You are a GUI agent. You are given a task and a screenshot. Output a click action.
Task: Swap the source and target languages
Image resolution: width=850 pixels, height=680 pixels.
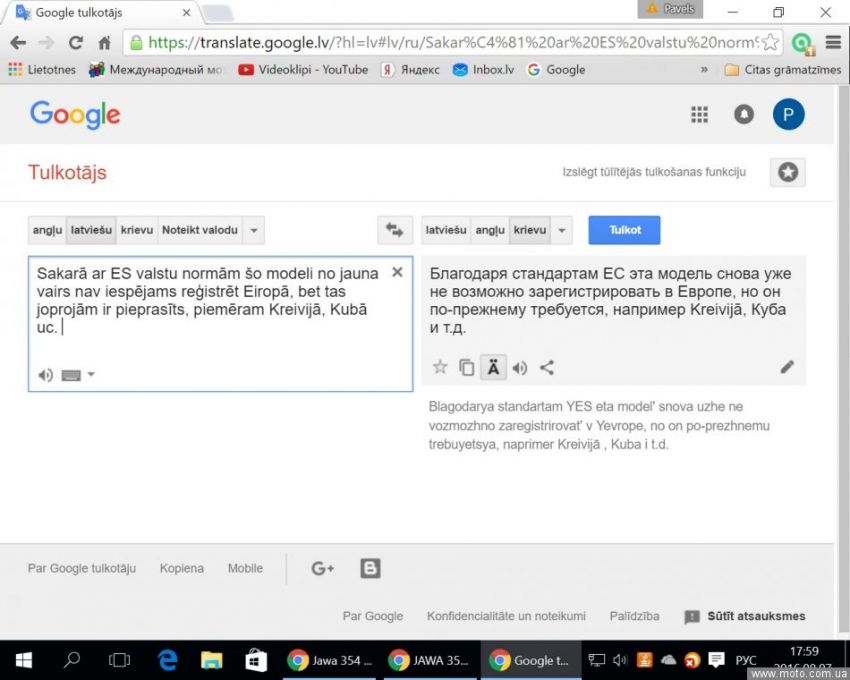[x=395, y=230]
